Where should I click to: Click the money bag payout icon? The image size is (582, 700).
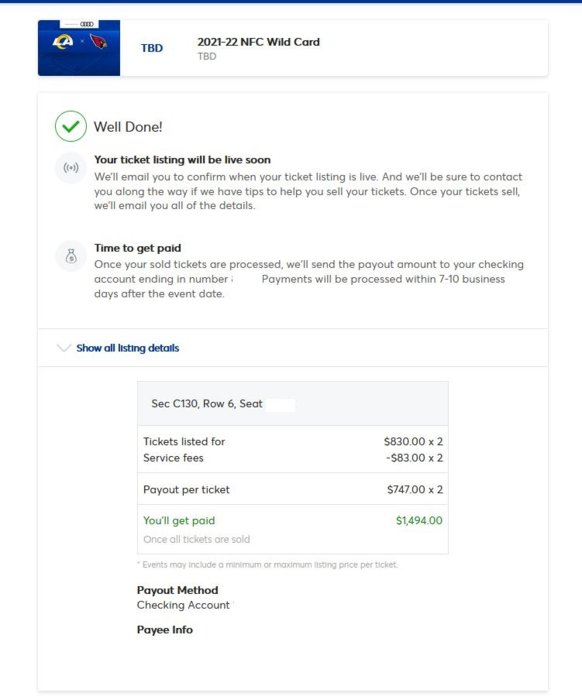pyautogui.click(x=71, y=256)
